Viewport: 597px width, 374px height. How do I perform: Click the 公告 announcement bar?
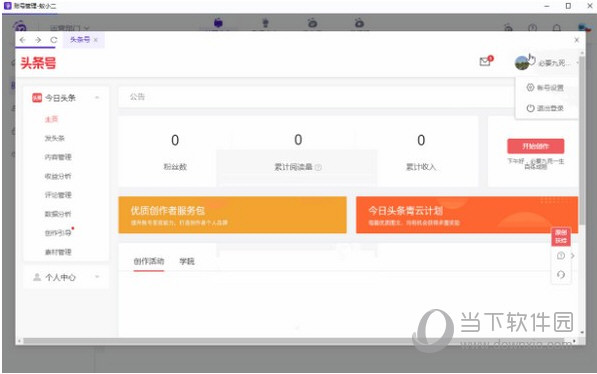tap(317, 97)
